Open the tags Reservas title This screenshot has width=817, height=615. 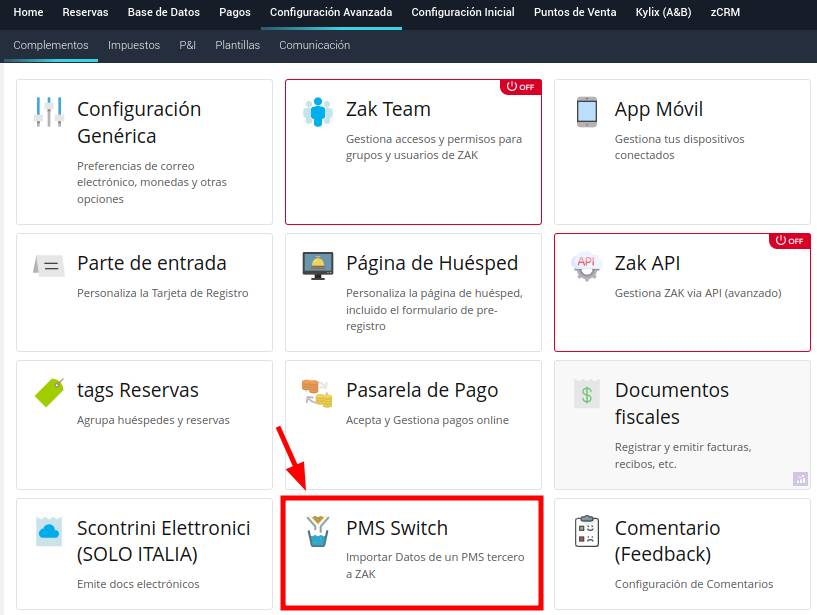pos(138,390)
